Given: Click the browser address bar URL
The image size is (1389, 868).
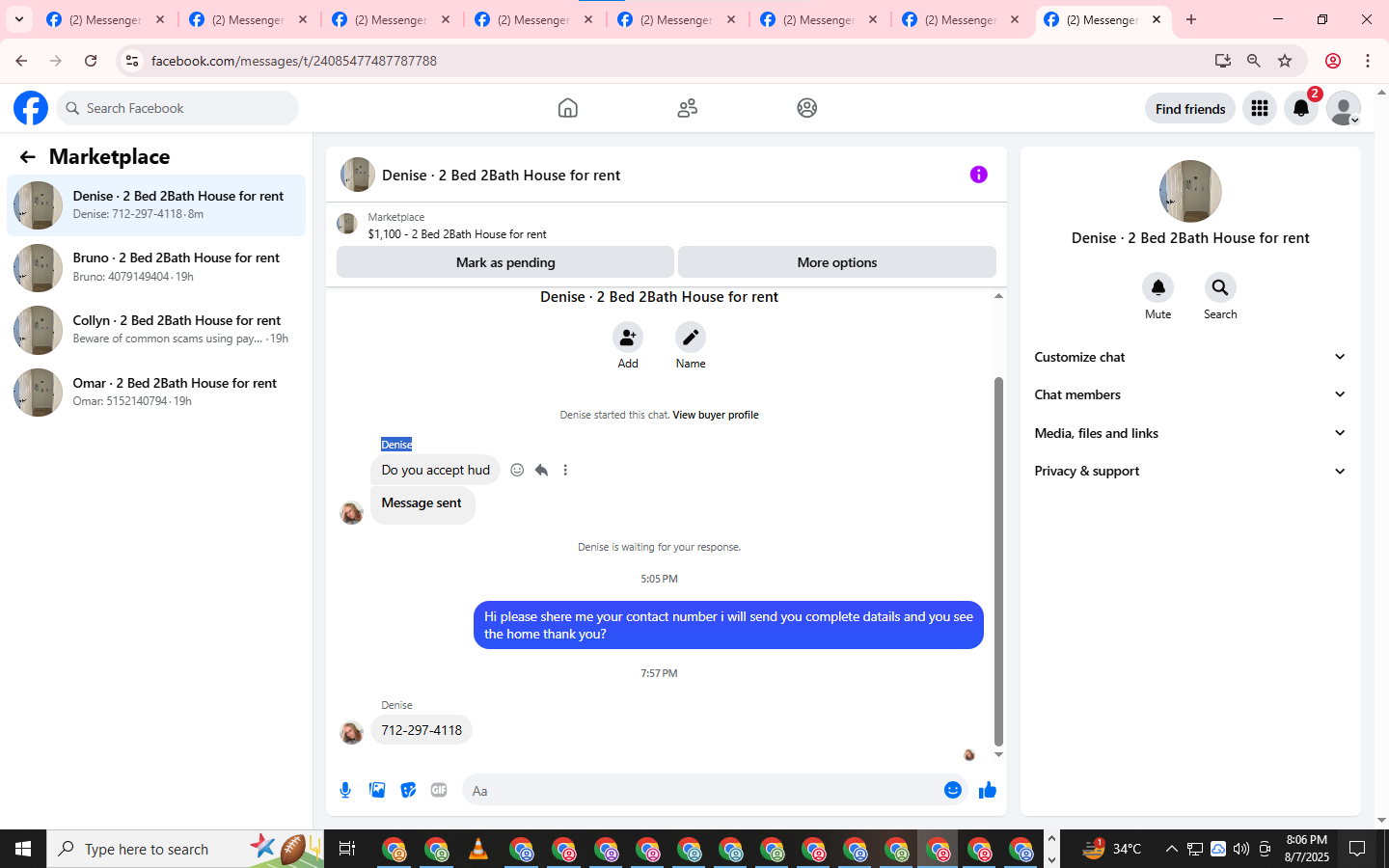Looking at the screenshot, I should (294, 61).
